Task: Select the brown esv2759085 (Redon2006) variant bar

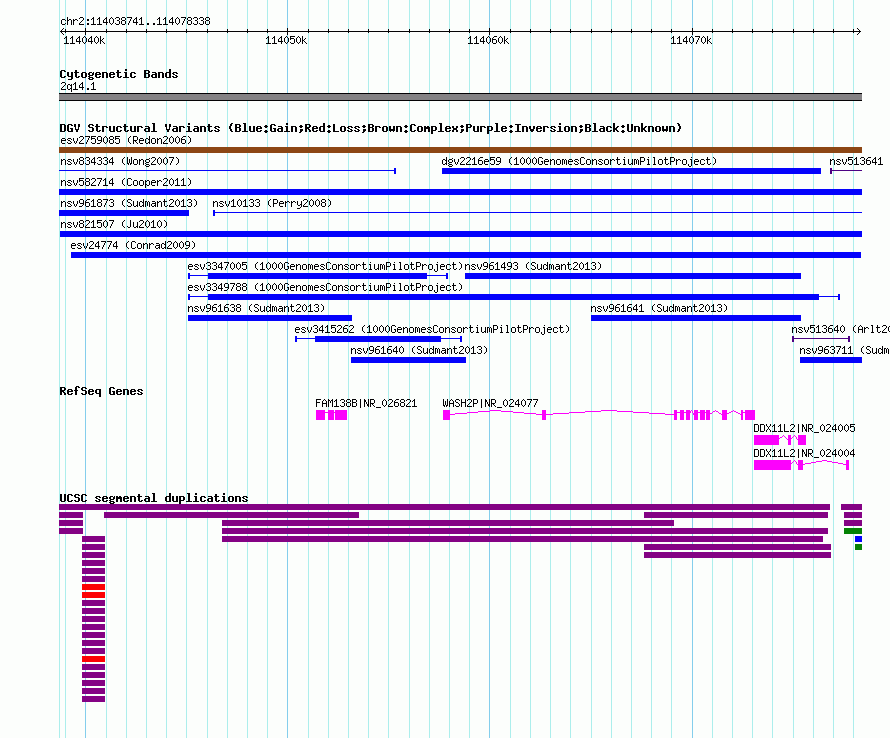Action: [x=460, y=150]
